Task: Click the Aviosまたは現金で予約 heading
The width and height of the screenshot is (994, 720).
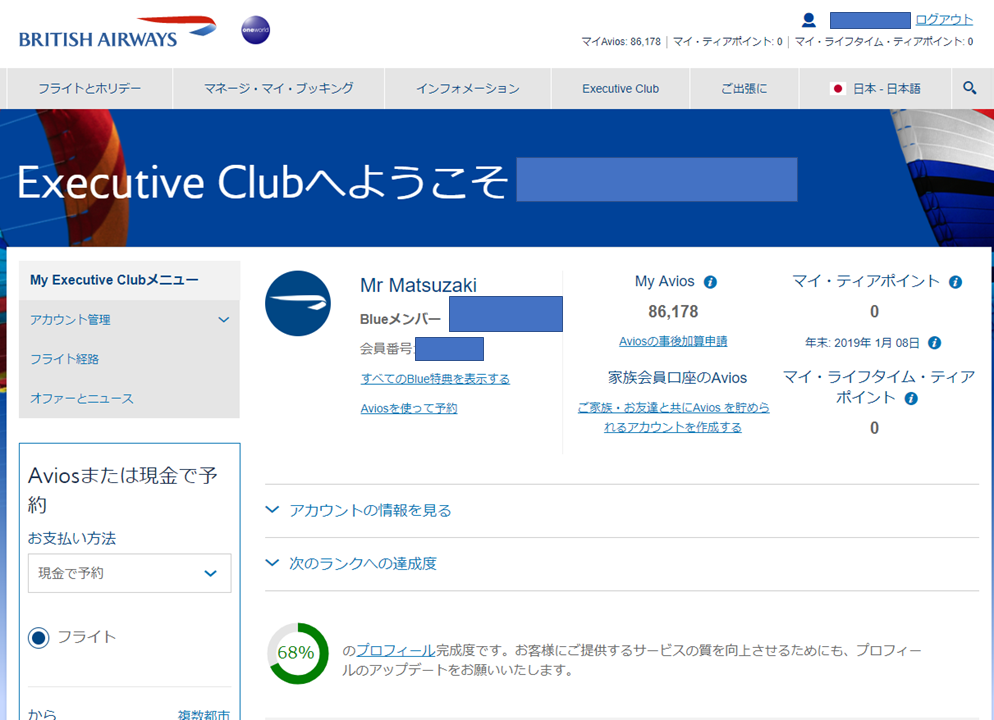Action: point(123,489)
